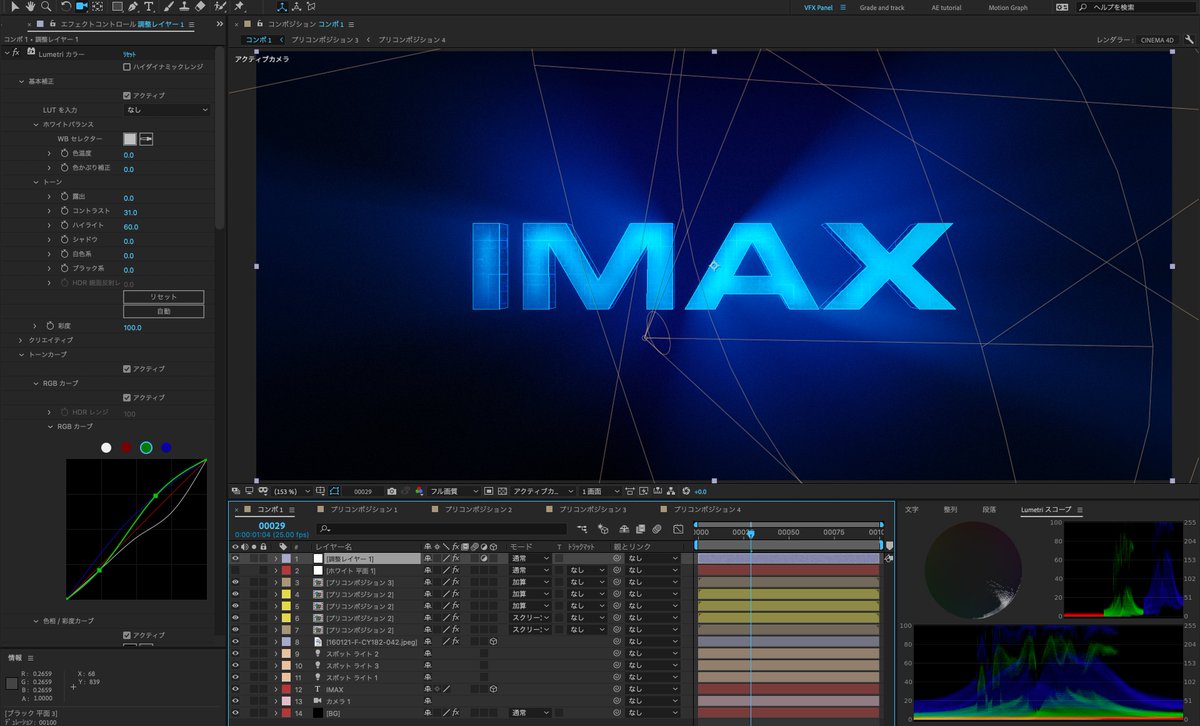
Task: Open composition flowchart icon in viewer
Action: (x=672, y=491)
